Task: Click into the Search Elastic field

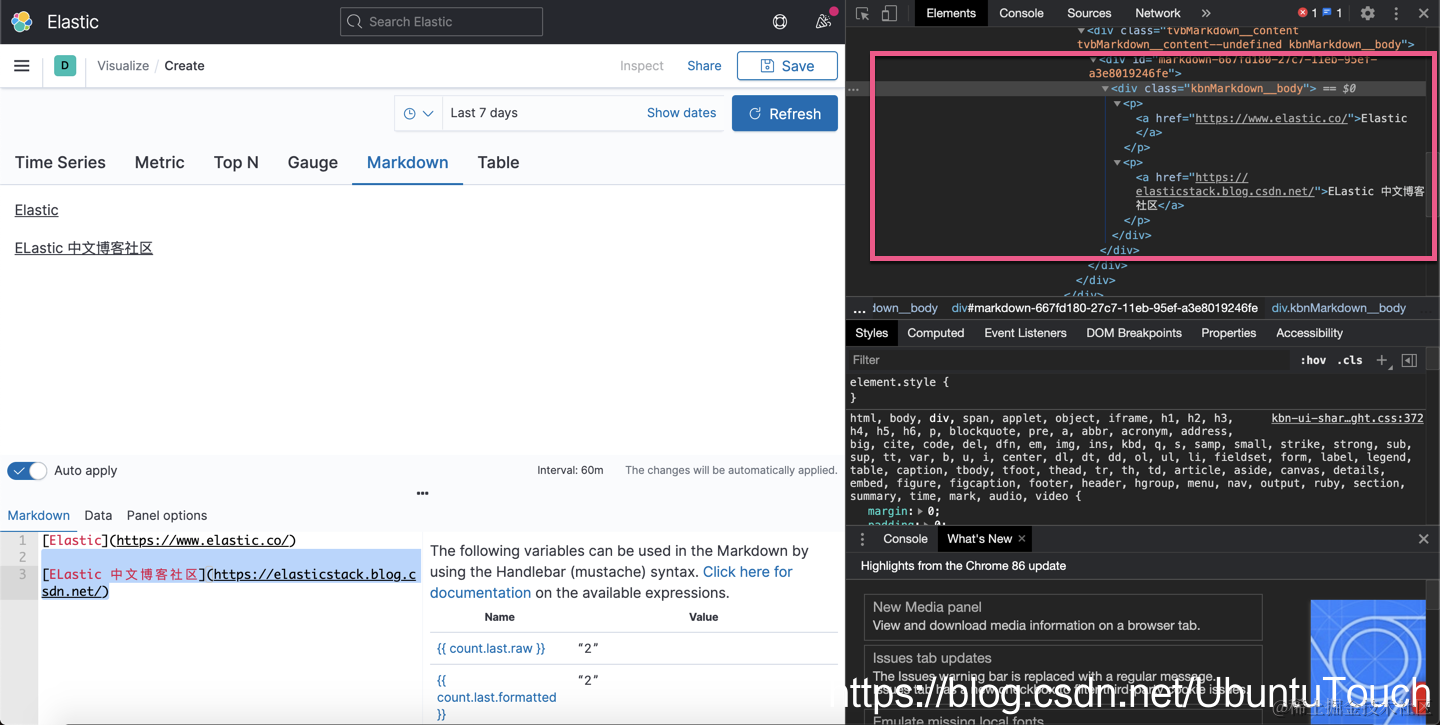Action: coord(441,21)
